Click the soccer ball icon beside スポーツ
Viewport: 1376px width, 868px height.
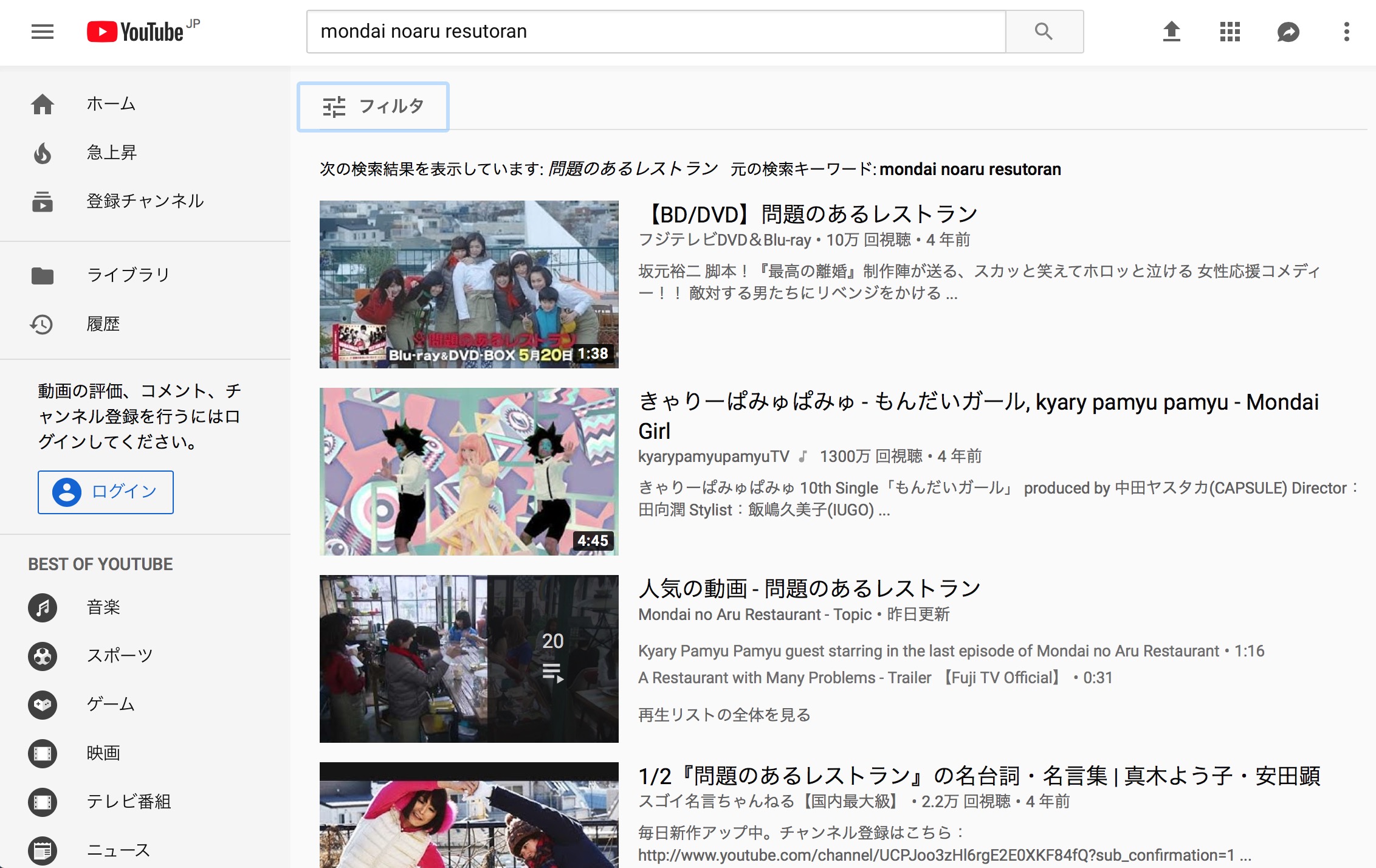coord(43,656)
